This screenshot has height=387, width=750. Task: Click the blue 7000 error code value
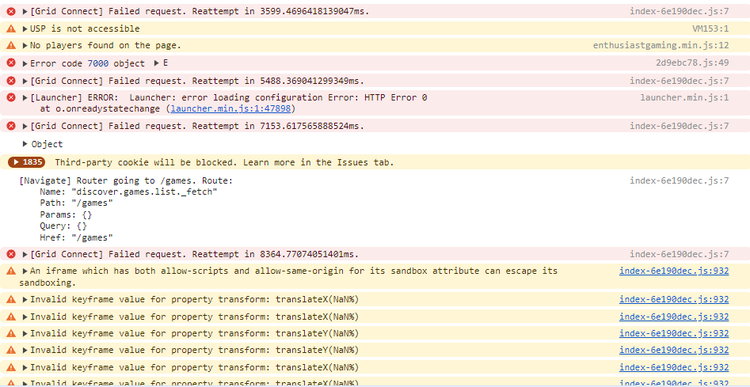(x=98, y=63)
